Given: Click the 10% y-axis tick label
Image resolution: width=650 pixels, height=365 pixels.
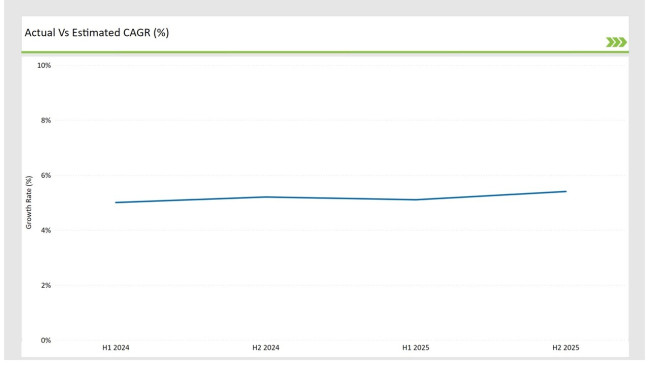Looking at the screenshot, I should tap(44, 66).
